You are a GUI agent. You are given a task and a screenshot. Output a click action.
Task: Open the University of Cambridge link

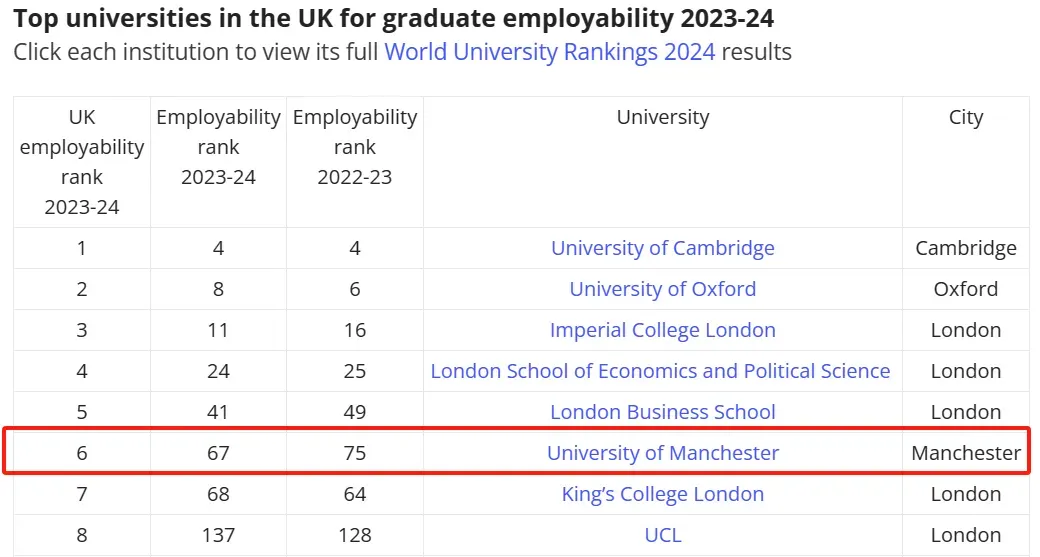tap(662, 248)
